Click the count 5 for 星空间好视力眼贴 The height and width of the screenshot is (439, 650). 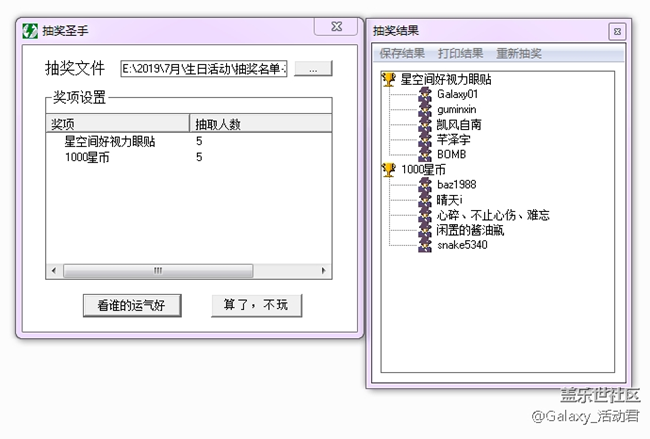click(199, 141)
